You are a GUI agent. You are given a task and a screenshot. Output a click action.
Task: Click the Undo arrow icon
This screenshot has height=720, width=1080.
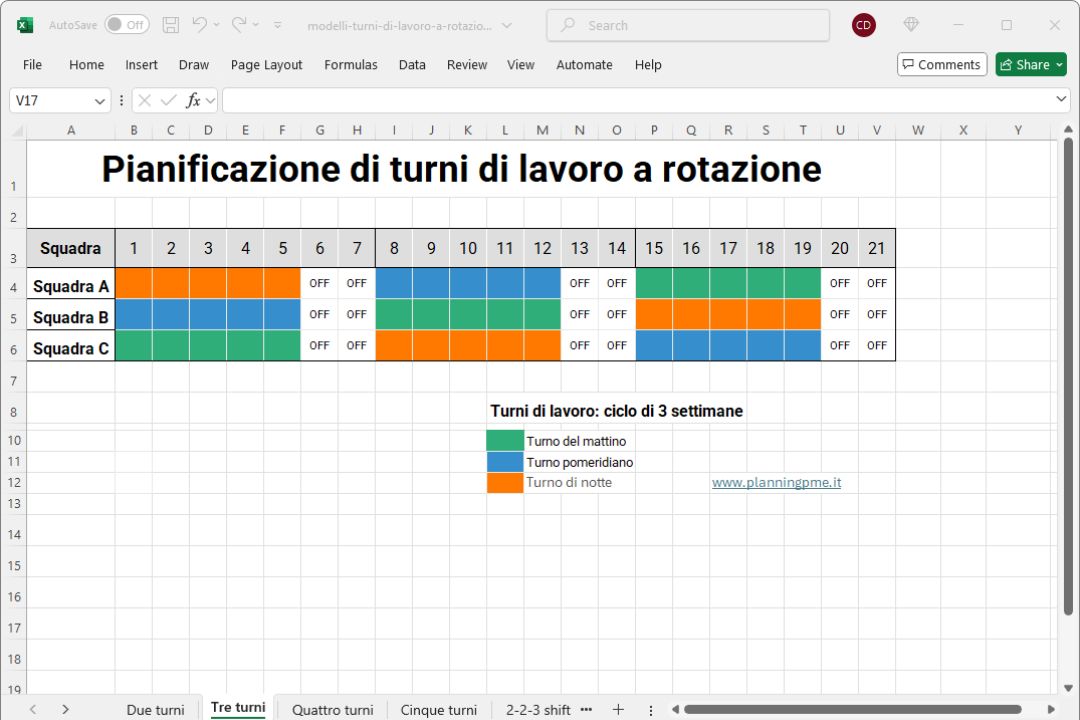point(200,25)
